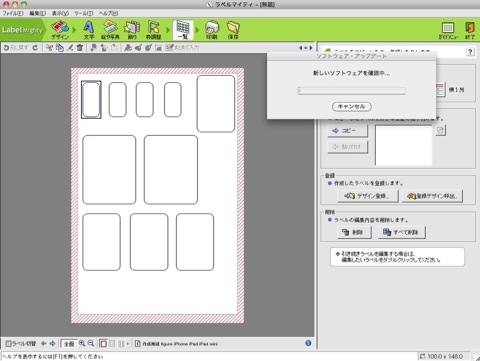Open the small dropdown arrow in the bottom toolbar
Viewport: 480px width, 361px height.
[x=128, y=344]
